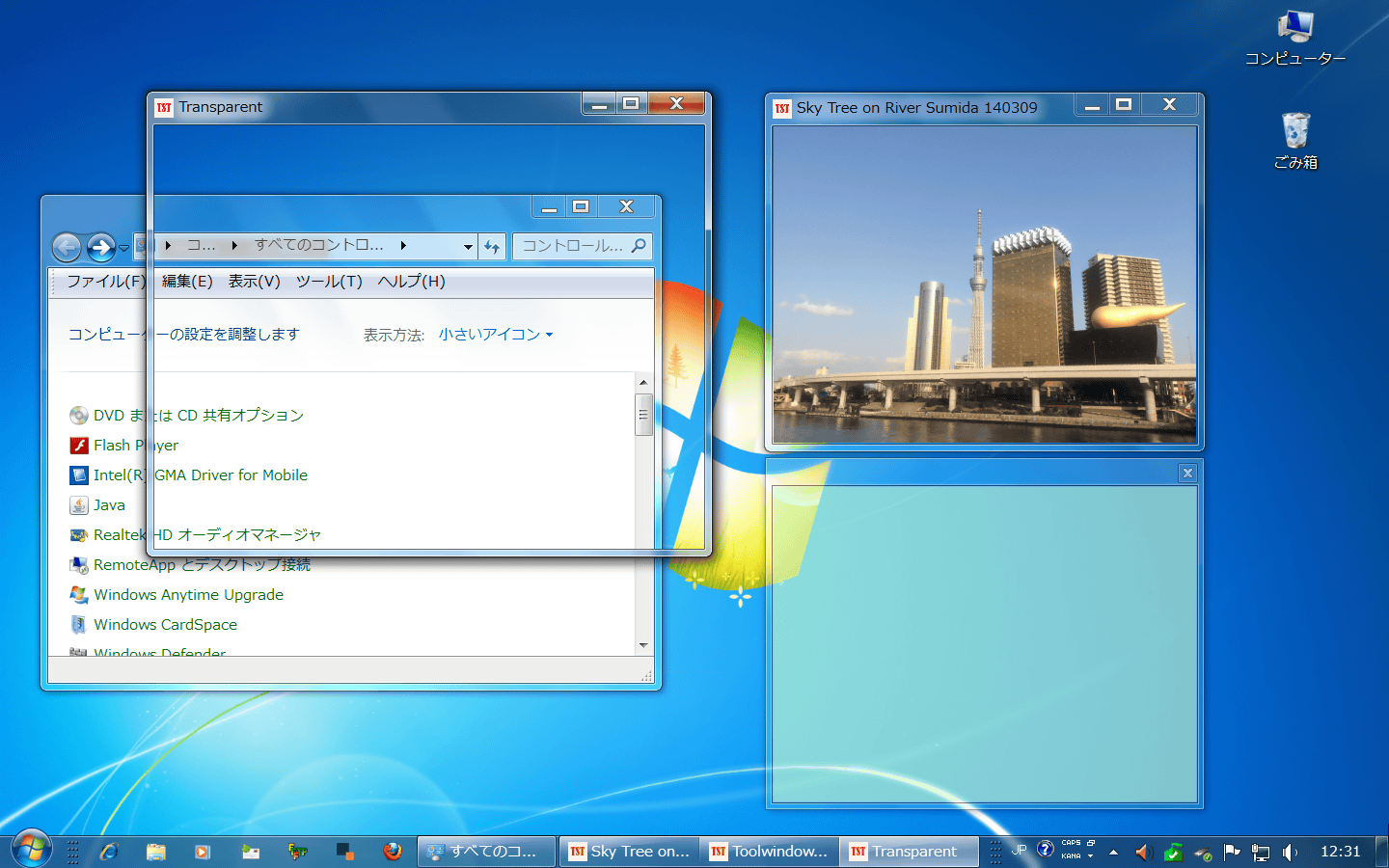
Task: Open DVD または CD 共有オプション link
Action: (199, 416)
